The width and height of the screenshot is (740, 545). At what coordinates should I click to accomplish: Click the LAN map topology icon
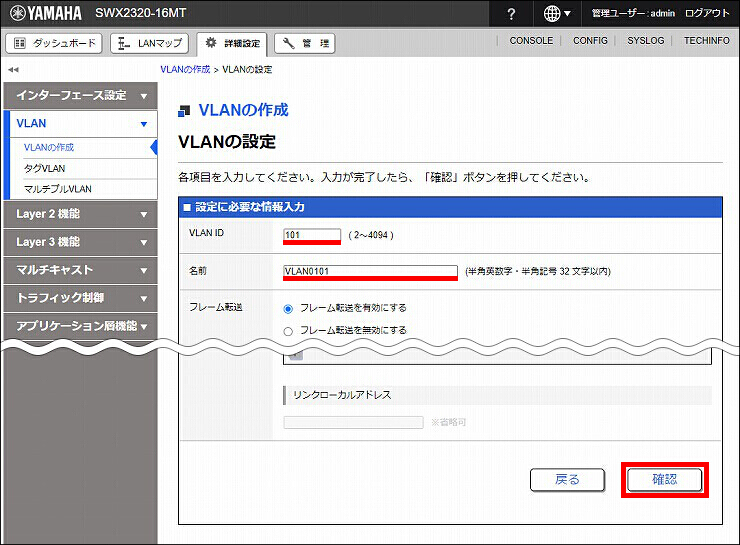pyautogui.click(x=124, y=43)
